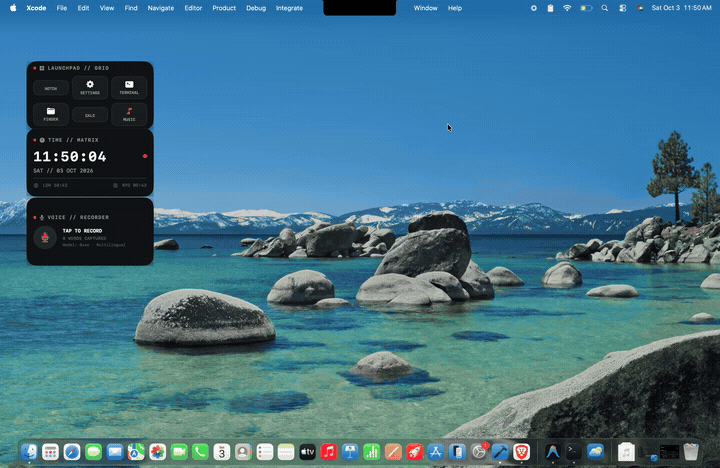Launch Safari from the Dock
720x468 pixels.
click(x=72, y=452)
